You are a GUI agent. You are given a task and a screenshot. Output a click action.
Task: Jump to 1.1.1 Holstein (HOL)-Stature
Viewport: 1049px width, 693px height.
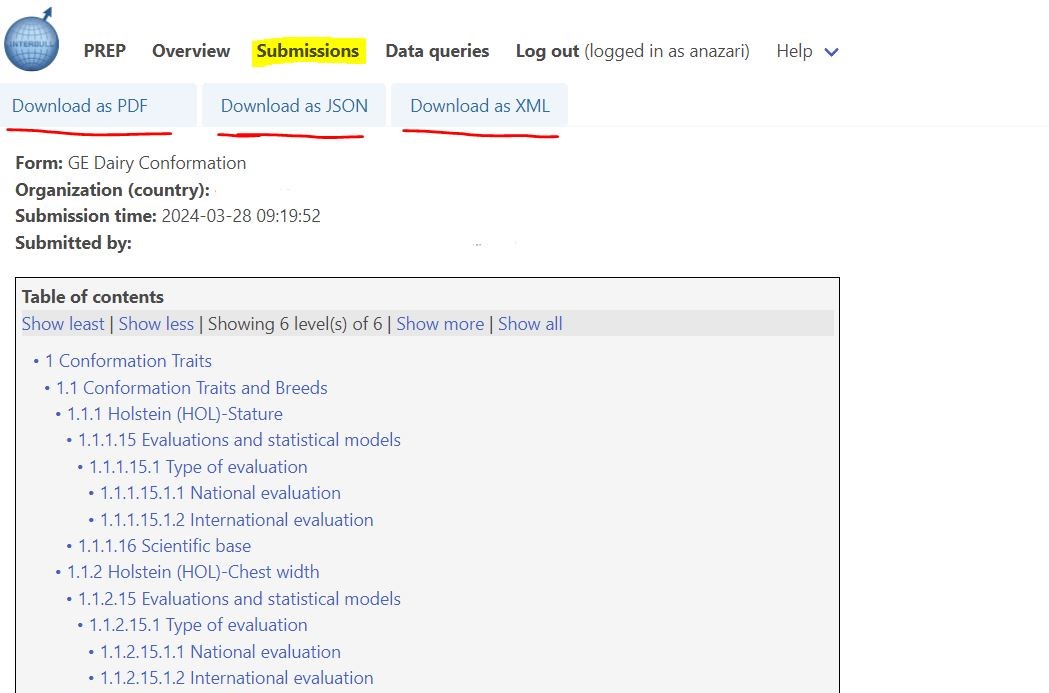pyautogui.click(x=174, y=414)
